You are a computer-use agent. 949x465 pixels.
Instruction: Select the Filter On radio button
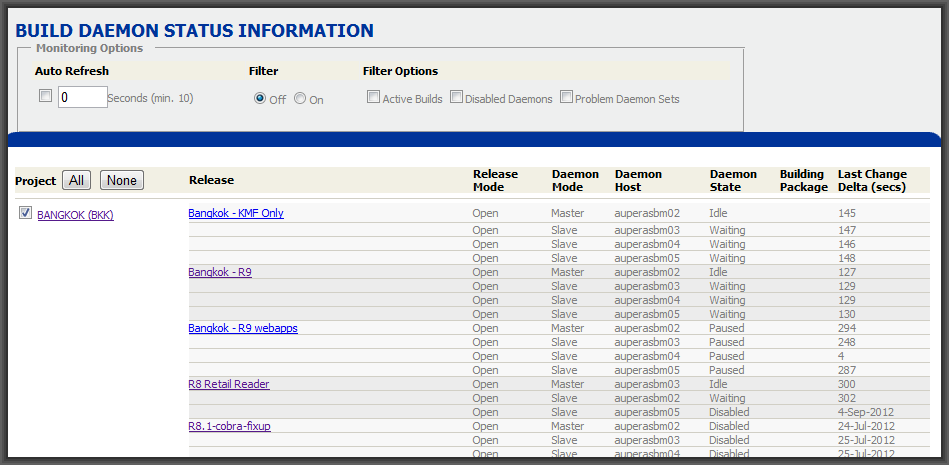[300, 99]
